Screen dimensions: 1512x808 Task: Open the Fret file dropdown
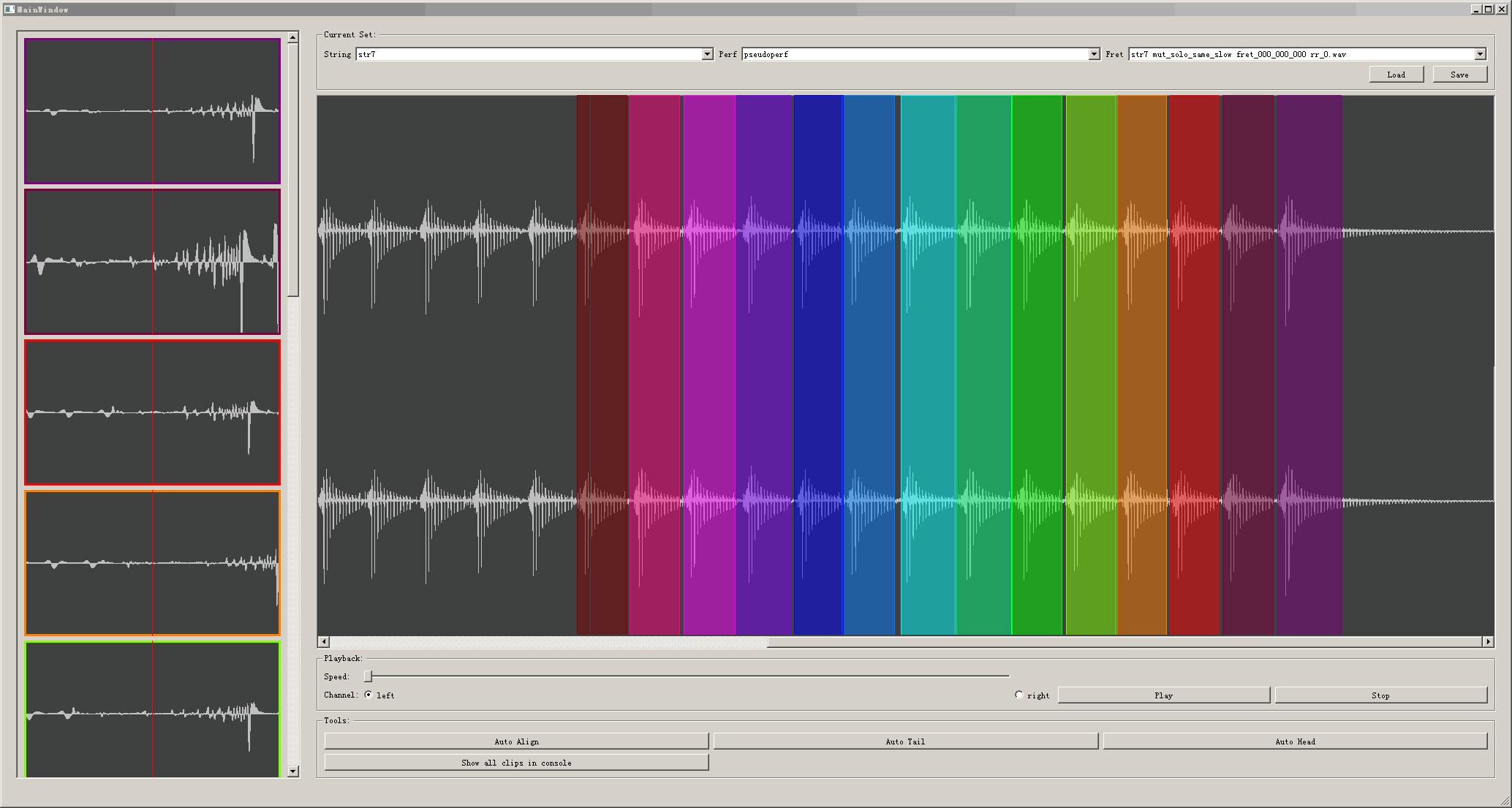coord(1307,54)
